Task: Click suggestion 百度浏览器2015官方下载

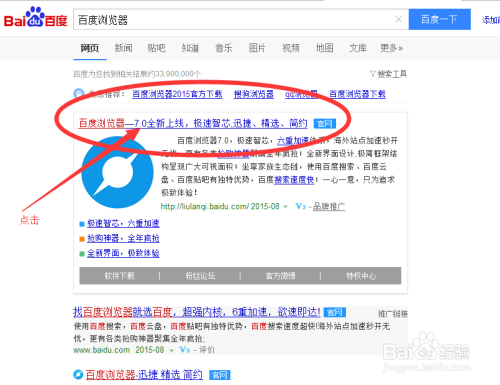Action: [177, 94]
